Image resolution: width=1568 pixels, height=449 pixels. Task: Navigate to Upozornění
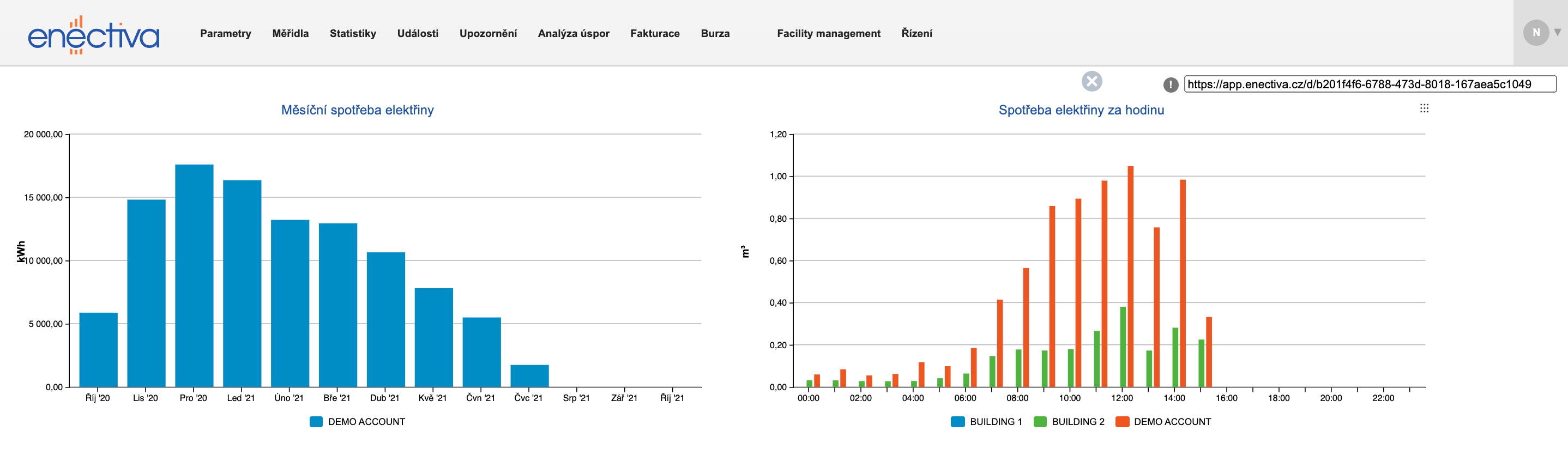[487, 33]
